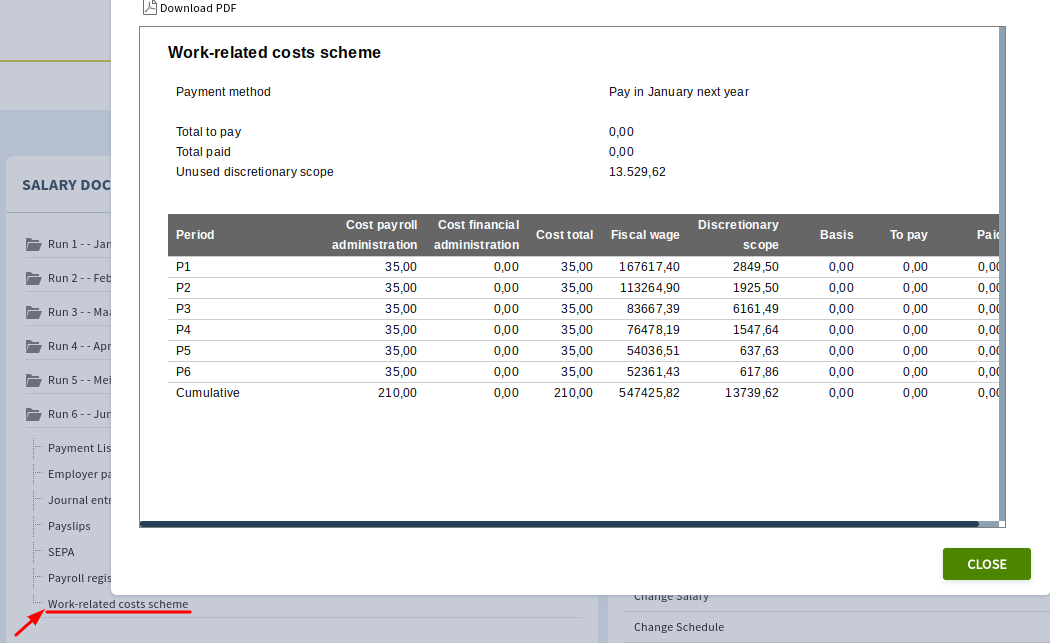Open the Run 3 folder icon
The image size is (1050, 643).
click(33, 313)
